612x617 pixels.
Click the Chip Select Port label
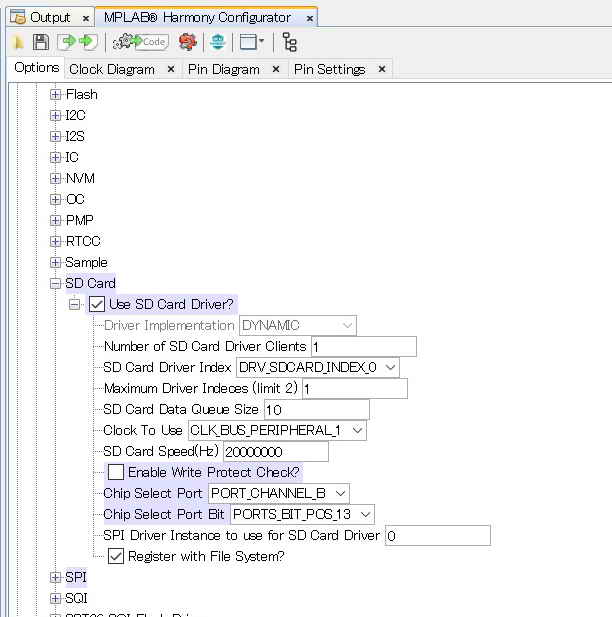152,493
